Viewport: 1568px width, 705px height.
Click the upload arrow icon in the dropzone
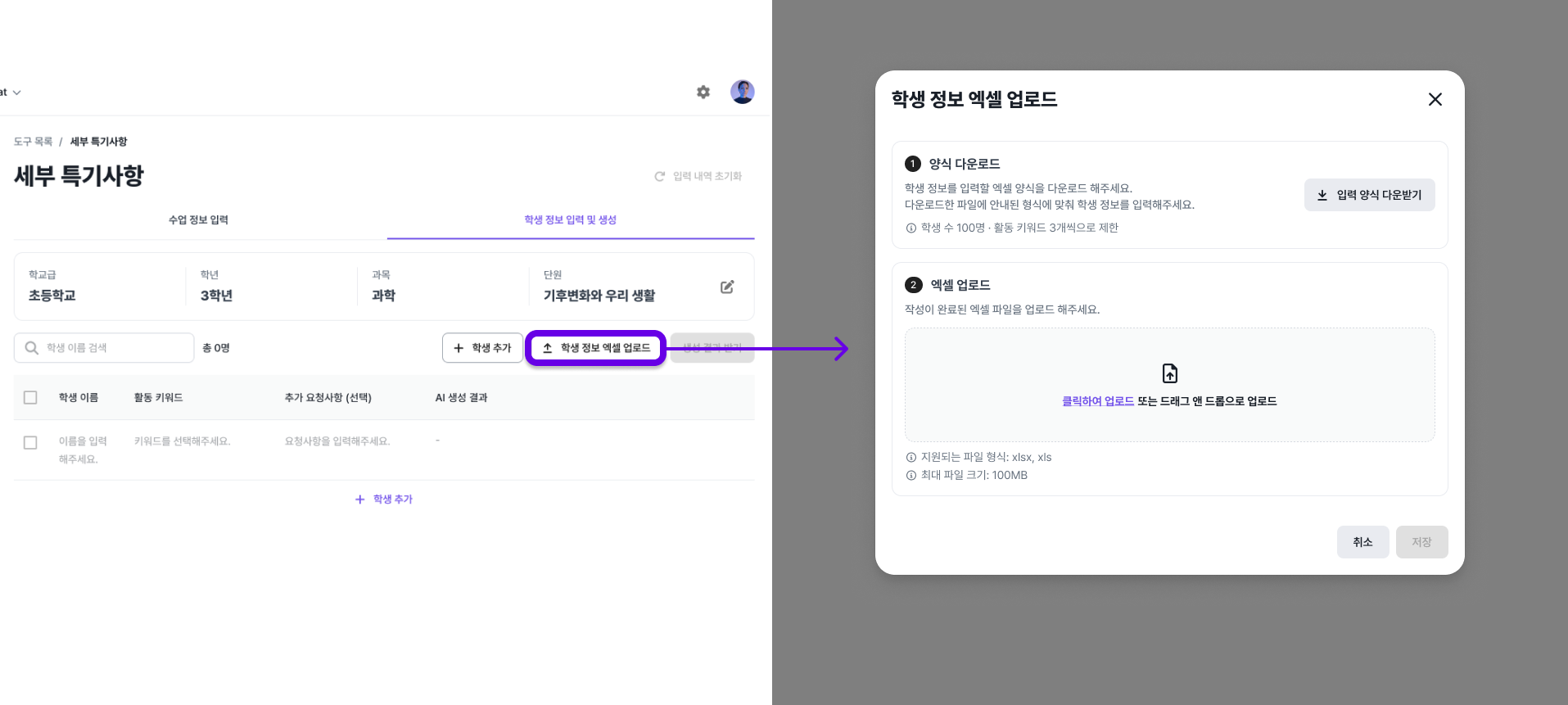click(x=1169, y=373)
